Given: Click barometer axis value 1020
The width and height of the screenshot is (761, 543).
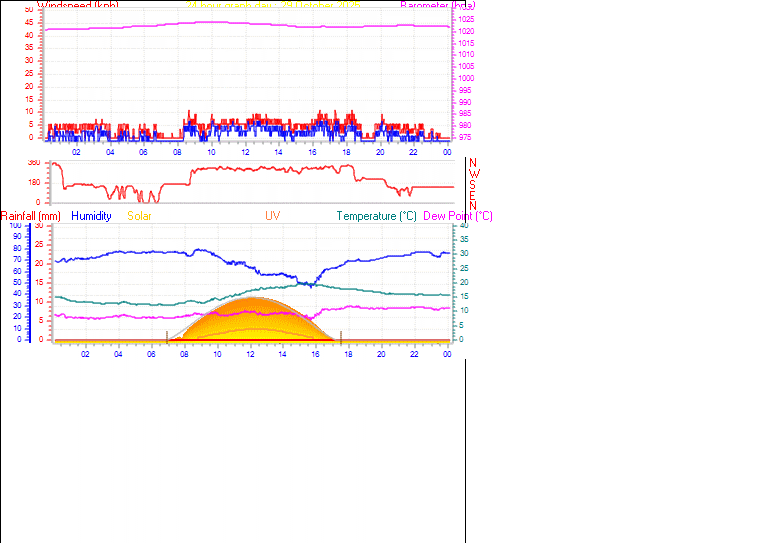Looking at the screenshot, I should [466, 31].
